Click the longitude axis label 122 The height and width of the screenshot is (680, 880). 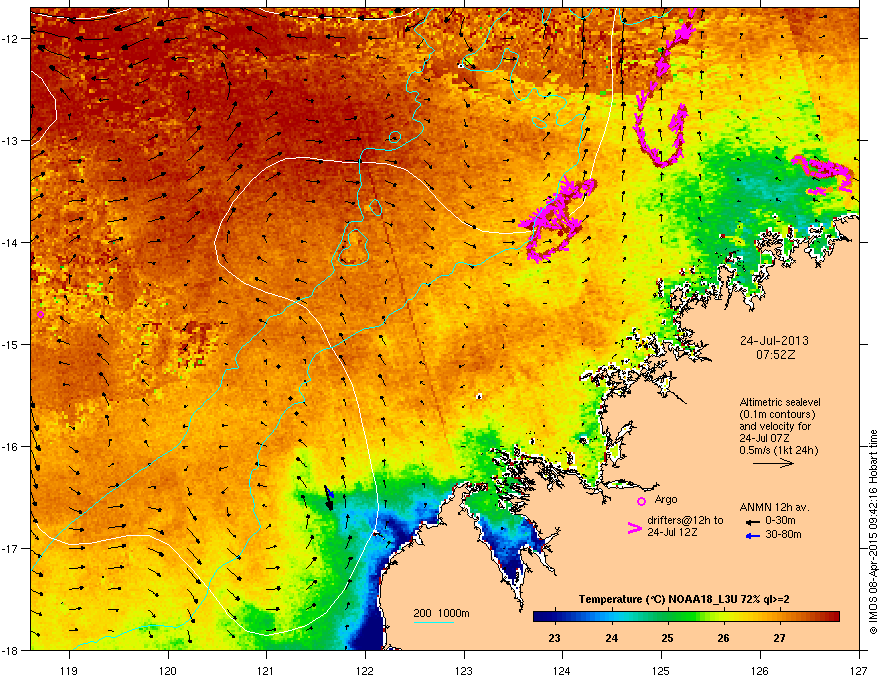(x=365, y=670)
